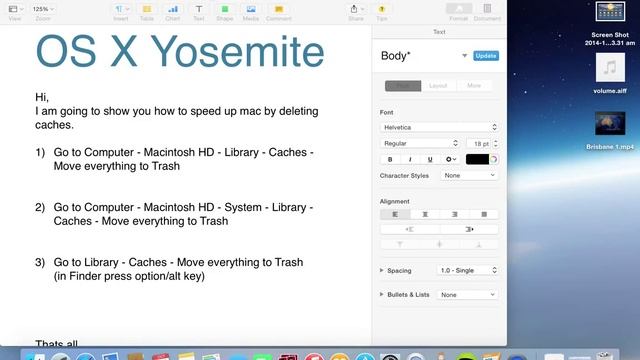Open the black text color swatch

pos(477,159)
